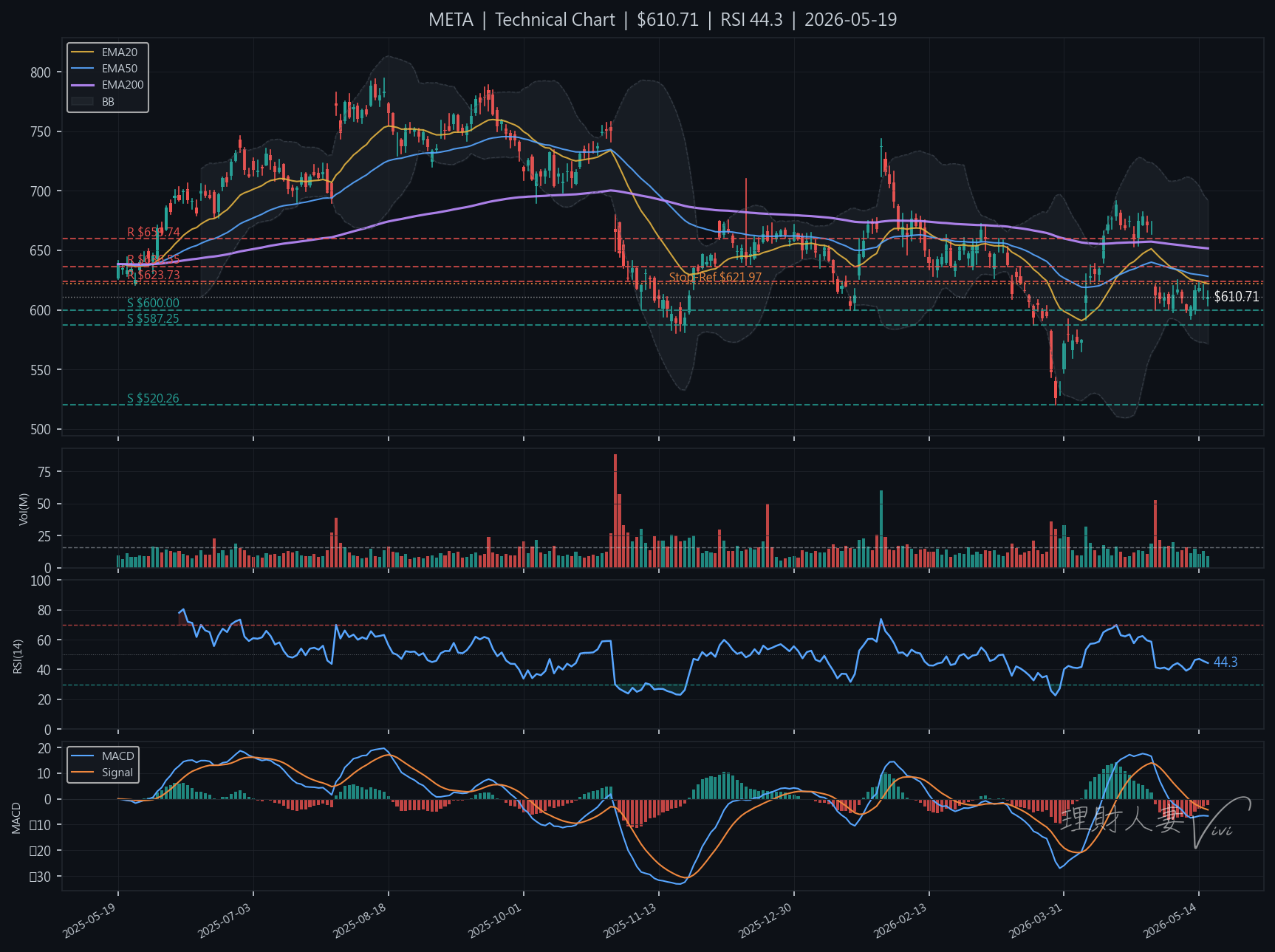1275x952 pixels.
Task: Click the $610.71 last price label beside candles
Action: [x=1237, y=297]
